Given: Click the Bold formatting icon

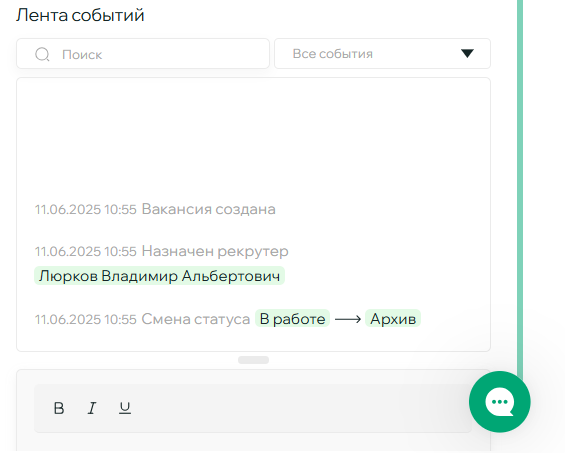Looking at the screenshot, I should point(59,408).
